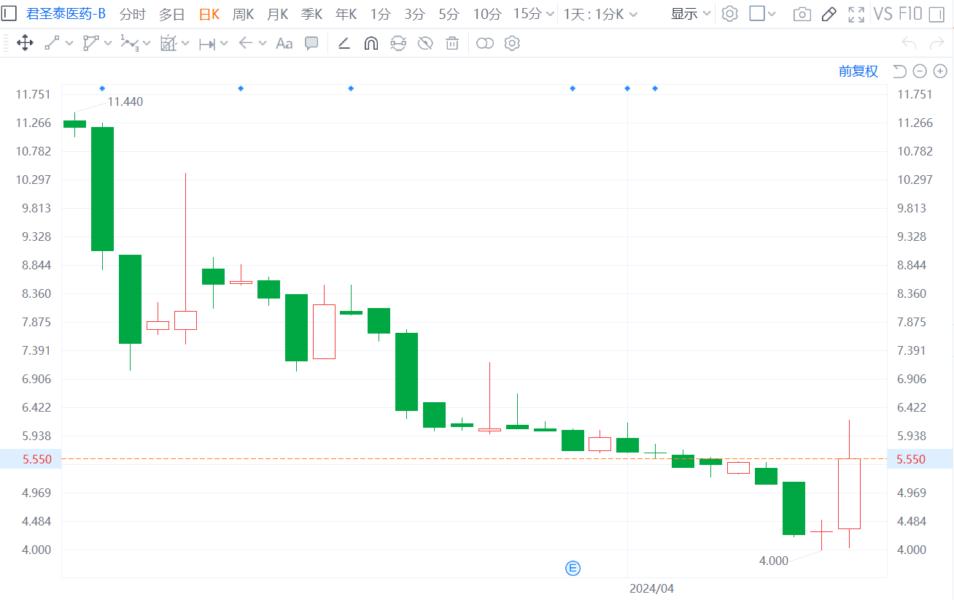Open the VS comparison button
The width and height of the screenshot is (954, 600).
tap(883, 13)
